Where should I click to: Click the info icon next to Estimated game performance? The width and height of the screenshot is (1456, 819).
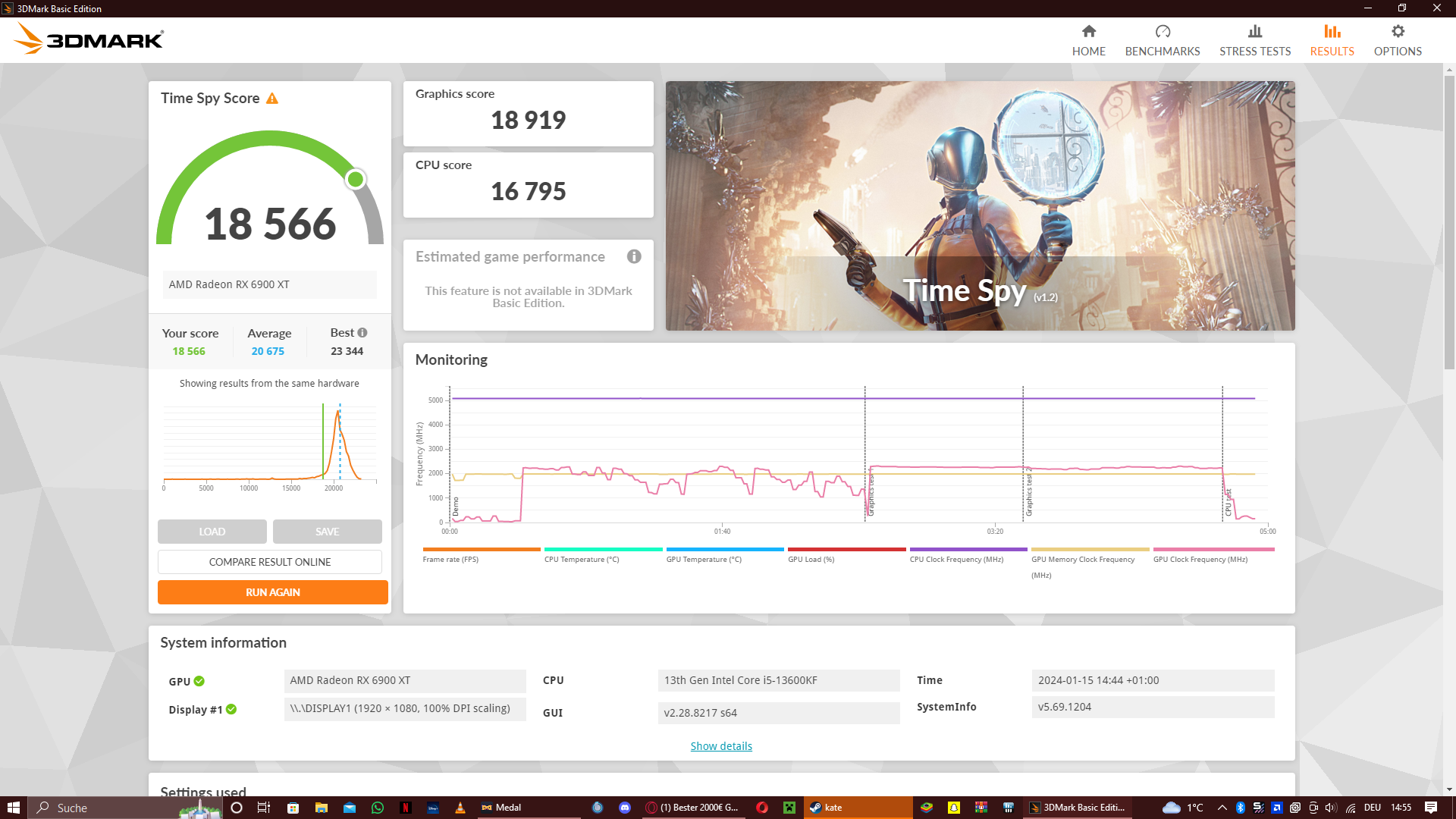tap(634, 257)
